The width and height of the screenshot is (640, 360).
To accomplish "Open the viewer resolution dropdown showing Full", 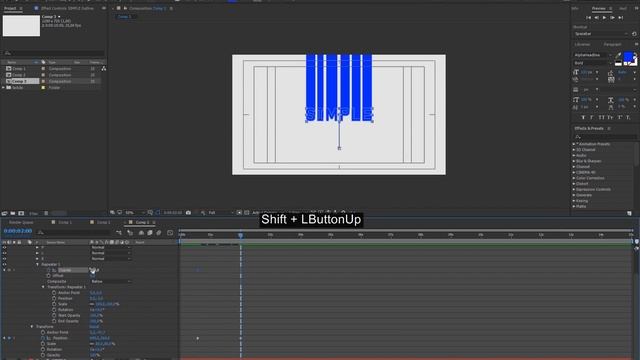I will tap(220, 213).
